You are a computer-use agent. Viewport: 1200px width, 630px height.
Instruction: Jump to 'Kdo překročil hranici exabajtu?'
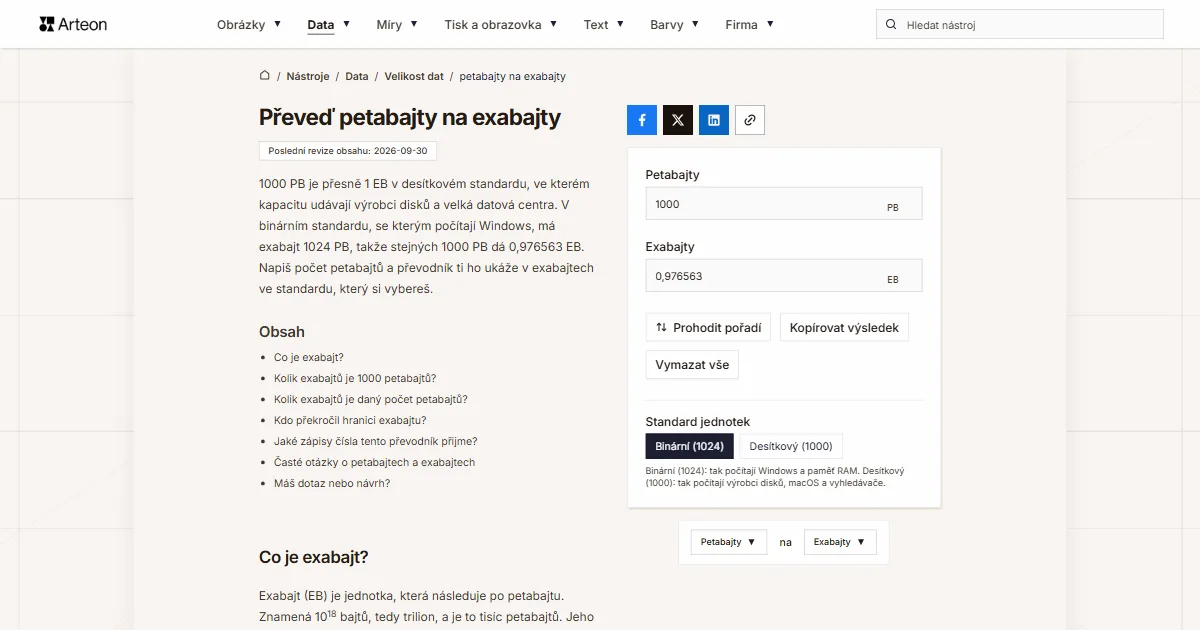coord(350,420)
